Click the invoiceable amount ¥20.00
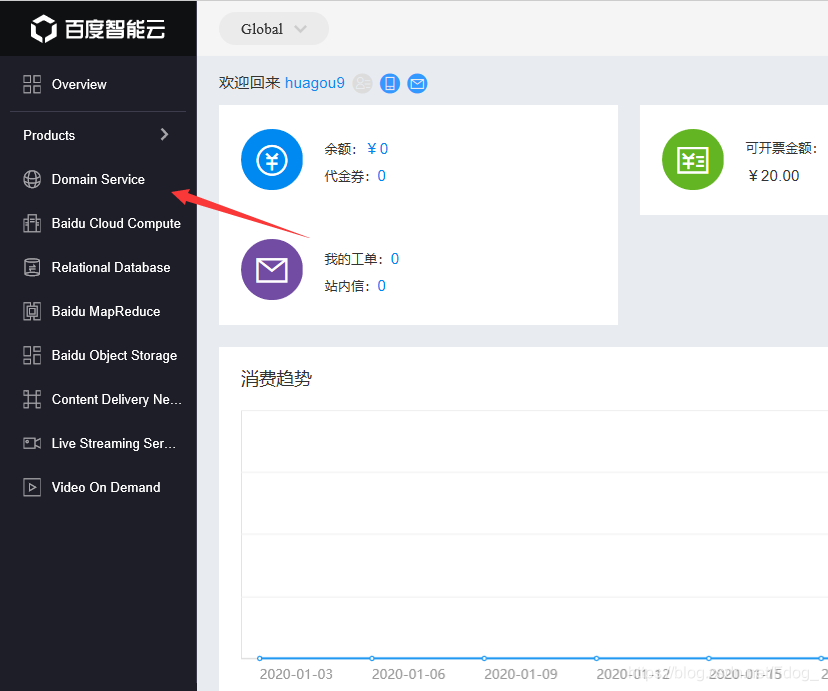The height and width of the screenshot is (691, 828). click(774, 176)
